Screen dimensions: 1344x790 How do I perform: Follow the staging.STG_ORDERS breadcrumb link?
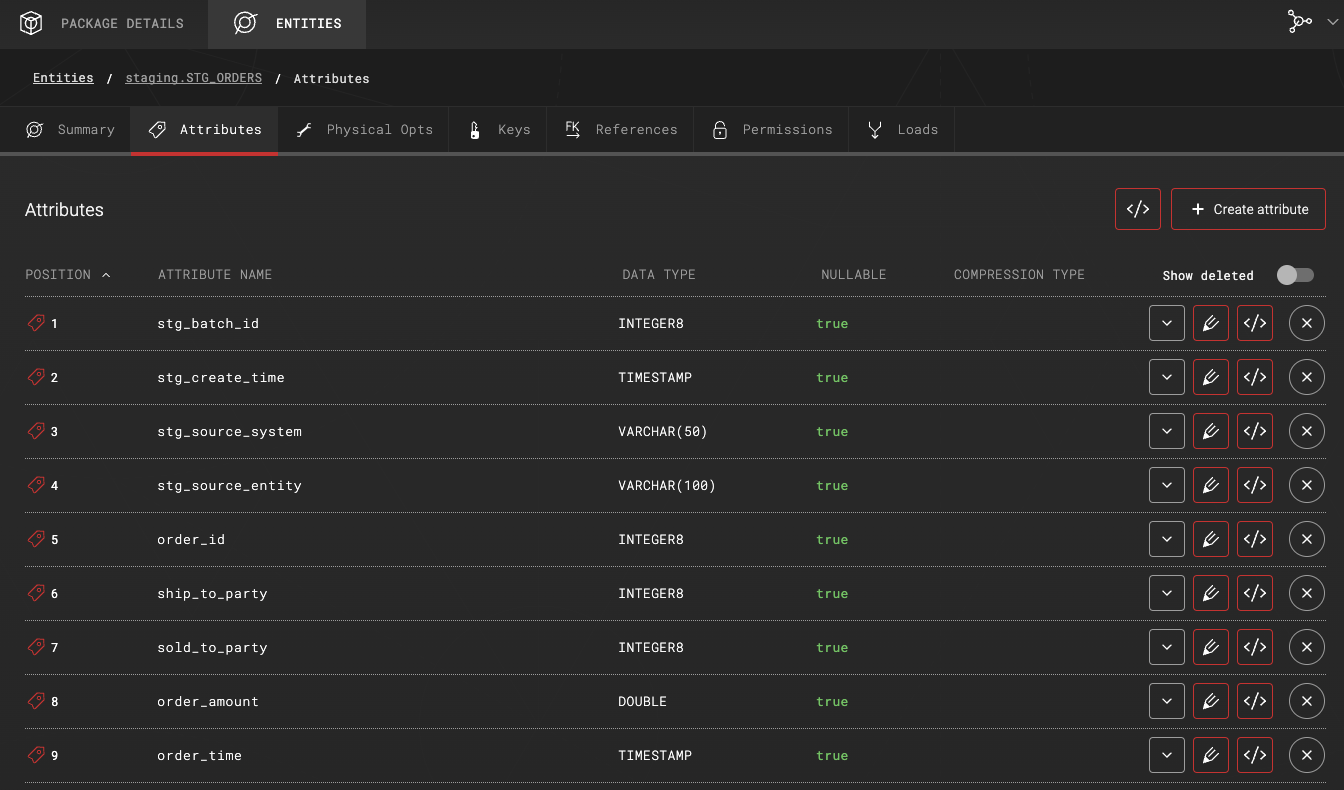(193, 78)
